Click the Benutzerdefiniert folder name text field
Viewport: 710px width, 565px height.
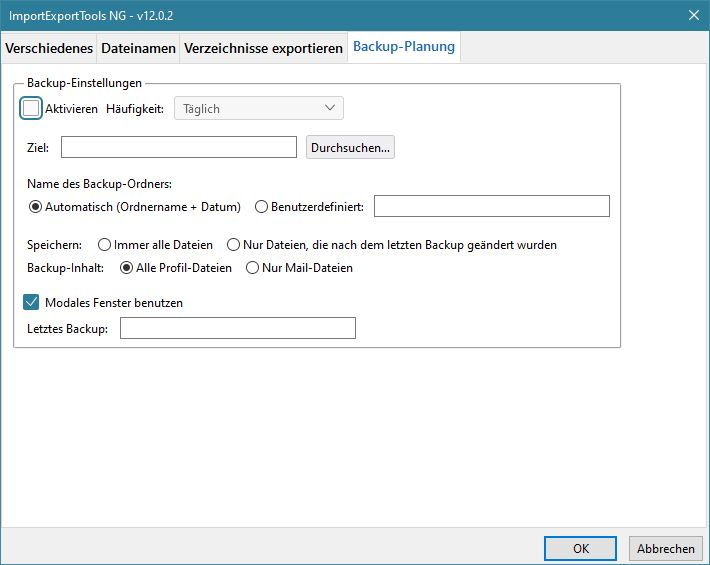pyautogui.click(x=491, y=206)
